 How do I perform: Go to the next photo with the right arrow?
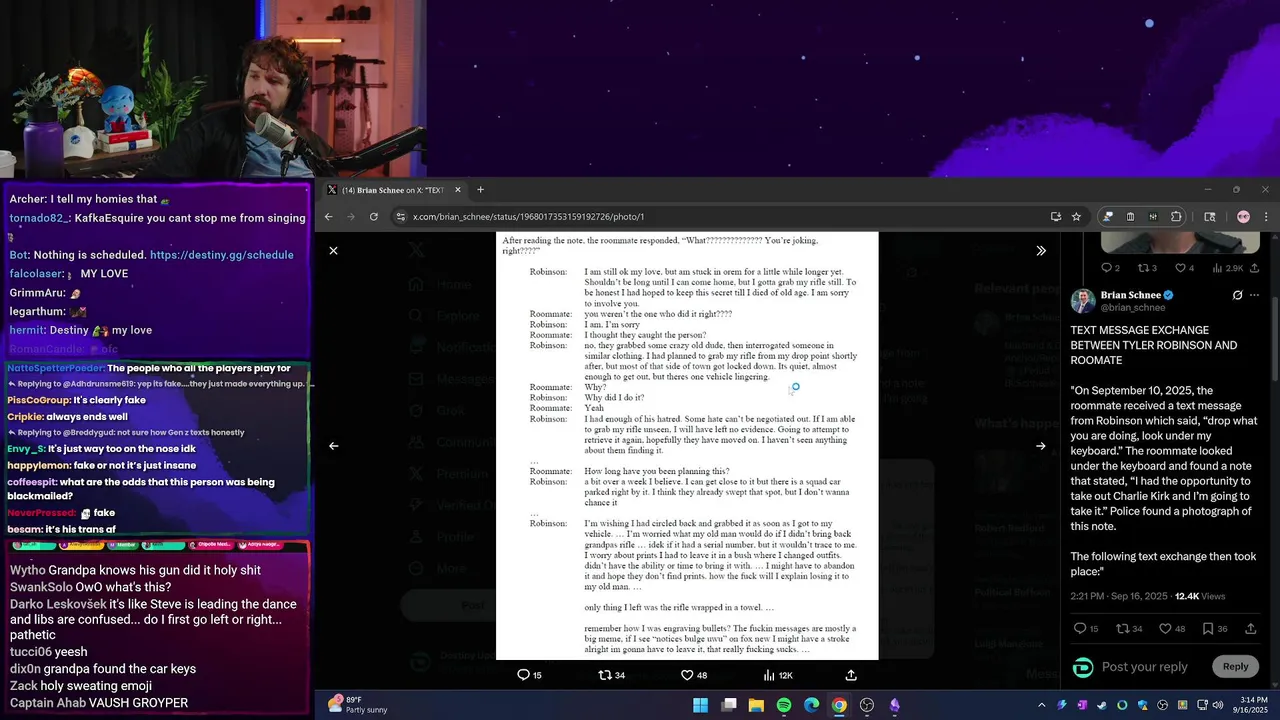(1041, 446)
